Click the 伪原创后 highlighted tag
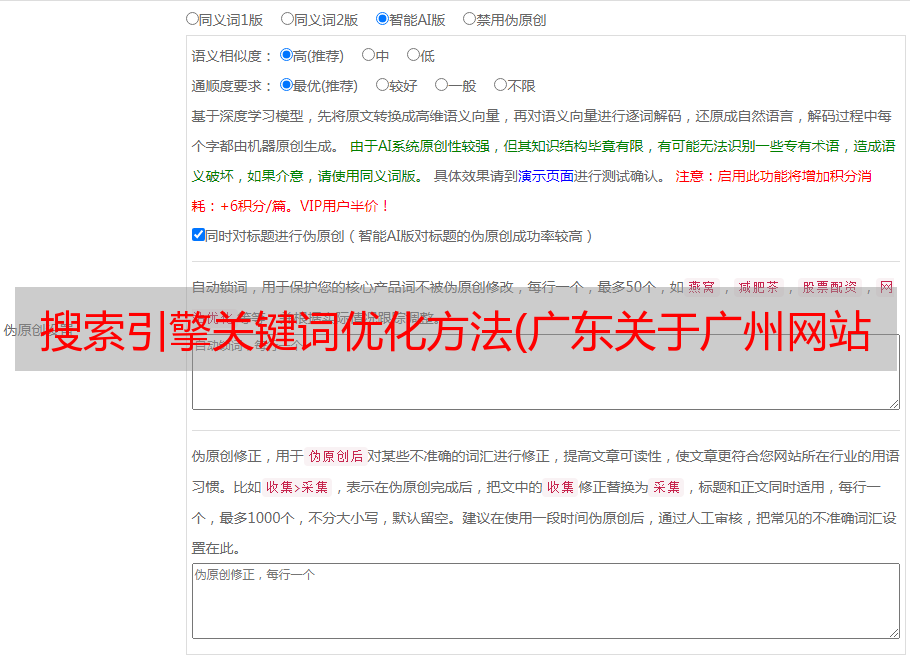This screenshot has width=911, height=658. [336, 456]
